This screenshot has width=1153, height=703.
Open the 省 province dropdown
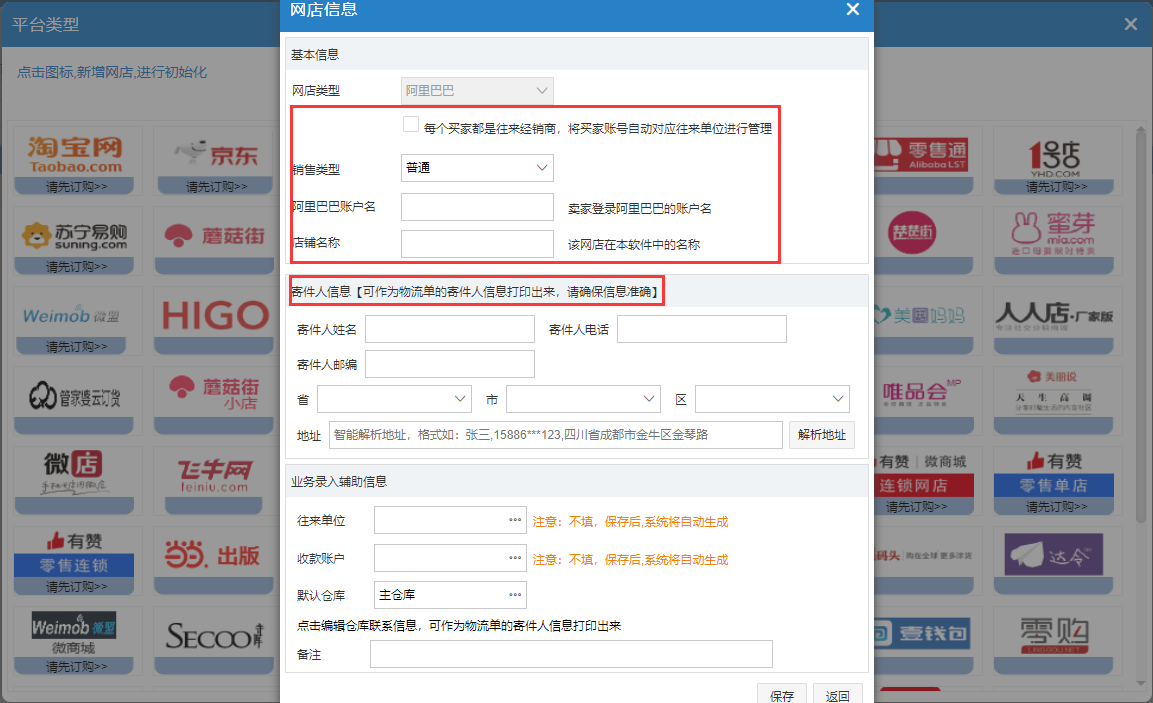[x=394, y=399]
